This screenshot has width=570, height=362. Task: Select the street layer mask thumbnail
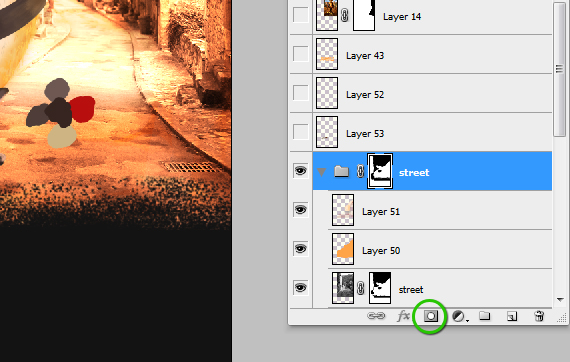(380, 288)
